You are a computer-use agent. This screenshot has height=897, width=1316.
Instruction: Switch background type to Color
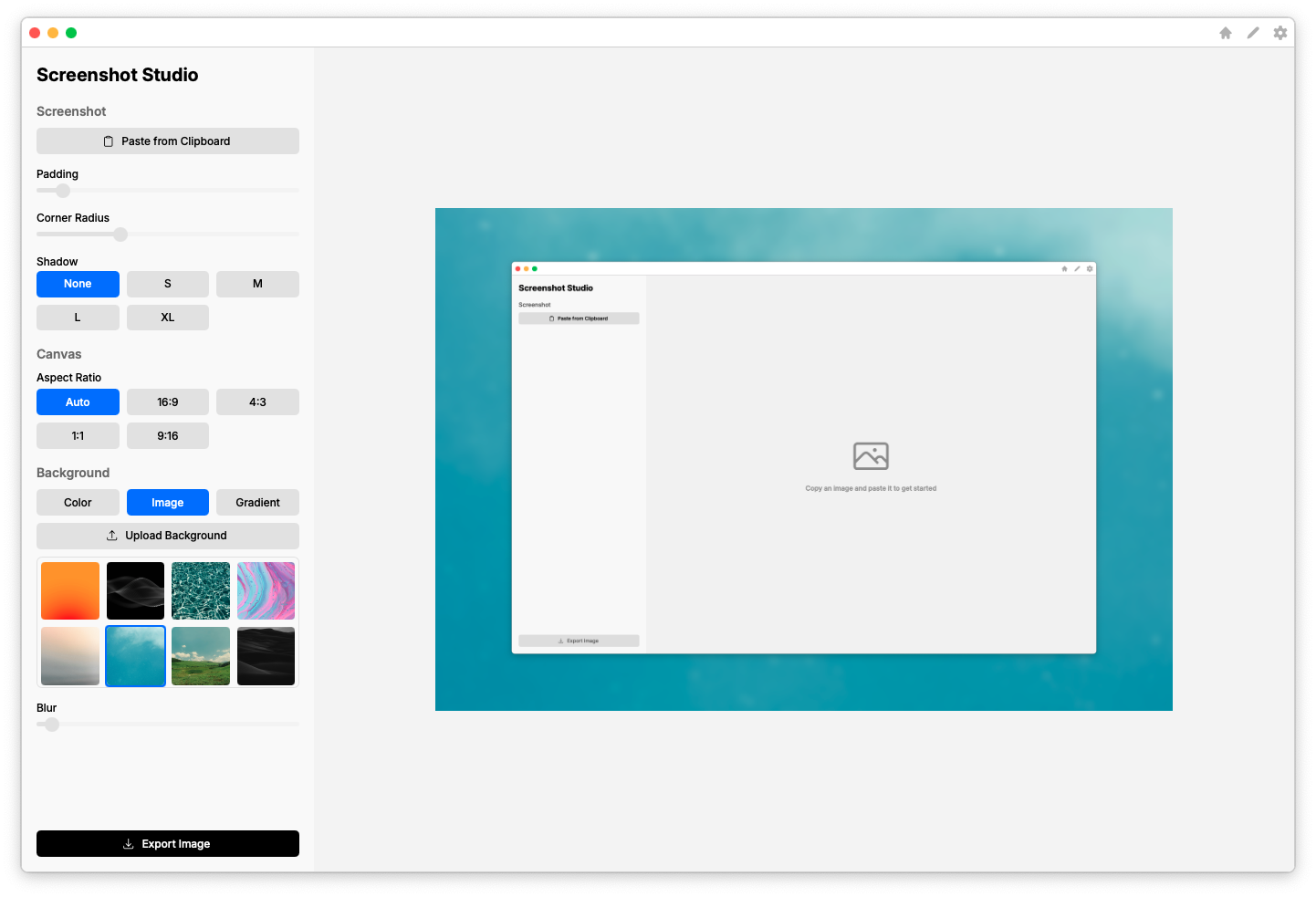[78, 502]
